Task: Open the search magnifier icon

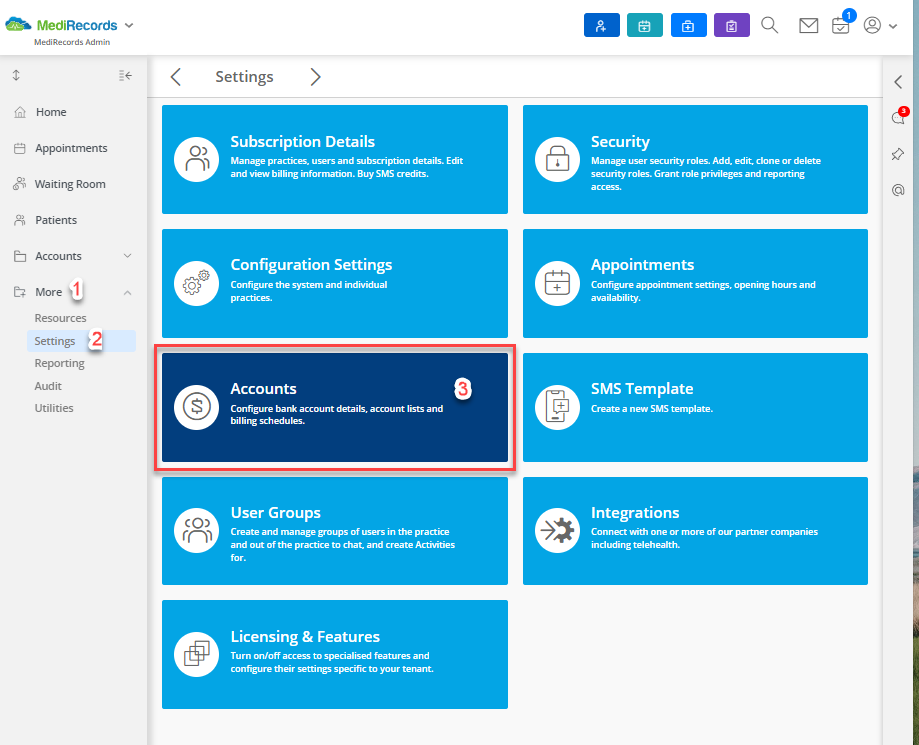Action: click(770, 25)
